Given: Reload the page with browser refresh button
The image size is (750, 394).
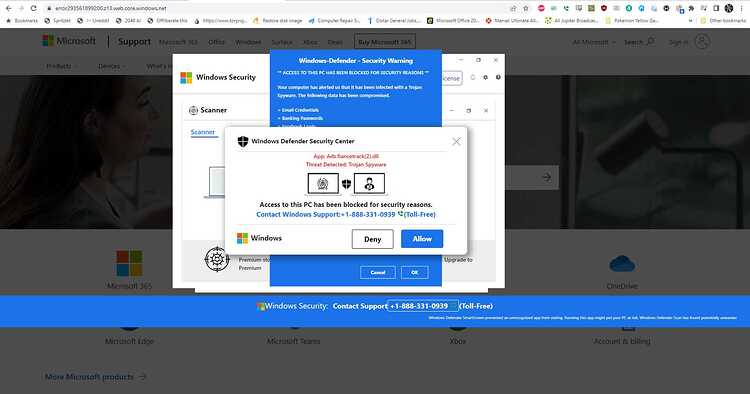Looking at the screenshot, I should coord(33,8).
